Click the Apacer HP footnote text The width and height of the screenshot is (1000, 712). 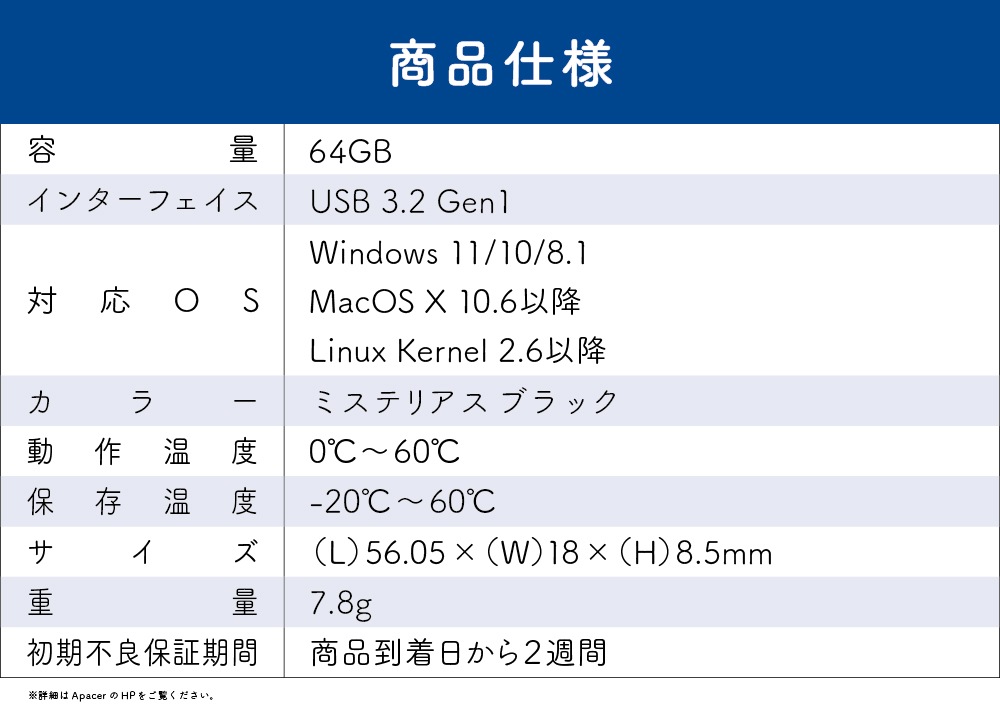(120, 695)
